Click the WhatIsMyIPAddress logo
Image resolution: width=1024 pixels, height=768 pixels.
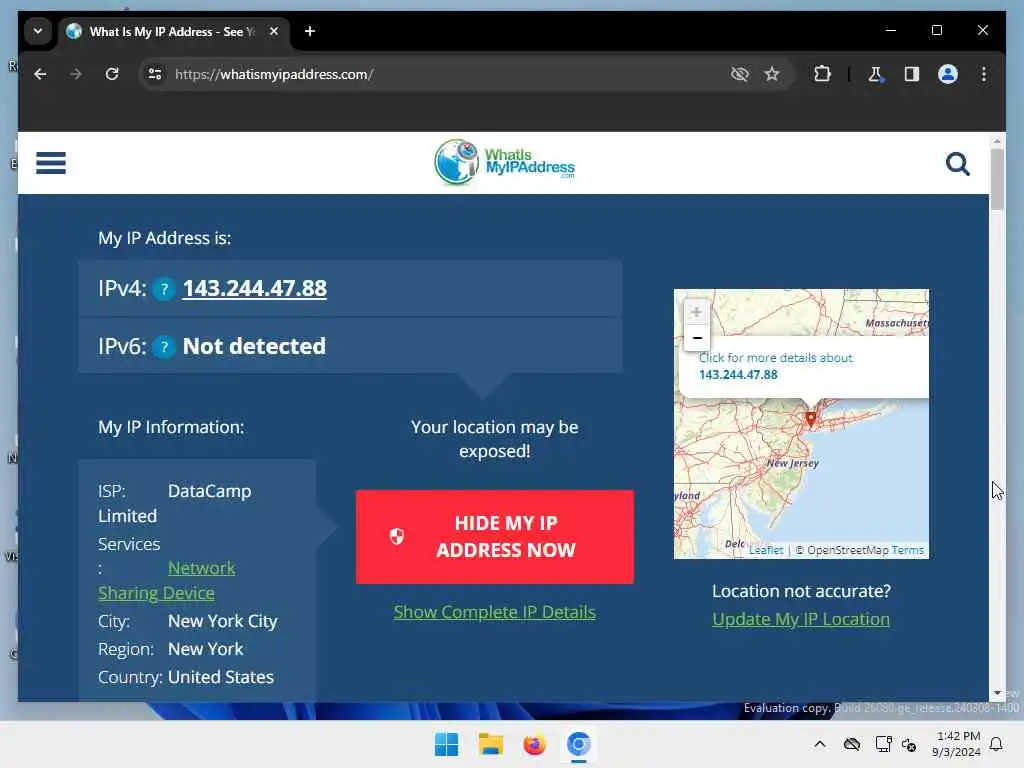[x=504, y=162]
